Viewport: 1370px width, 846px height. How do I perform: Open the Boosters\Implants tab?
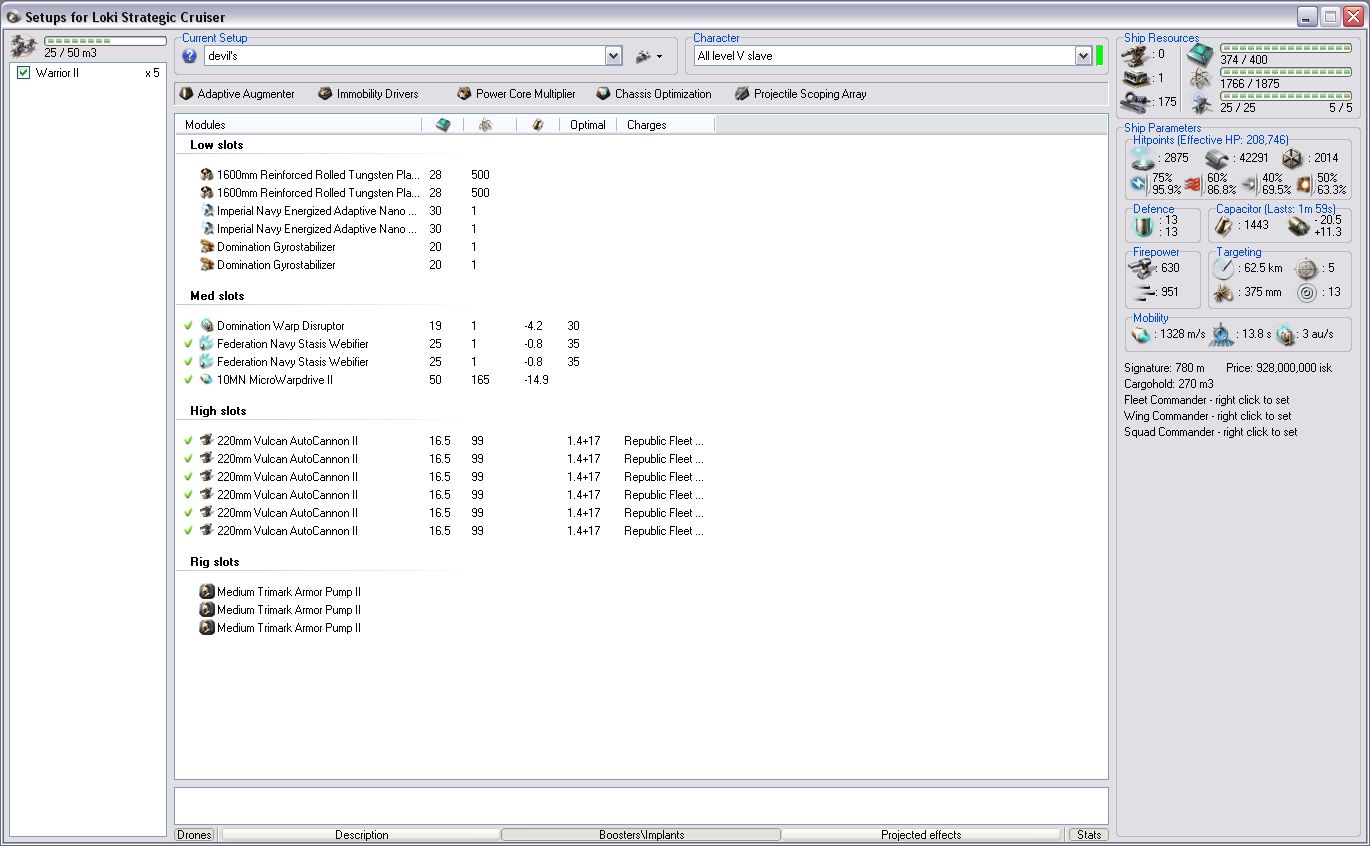click(641, 835)
